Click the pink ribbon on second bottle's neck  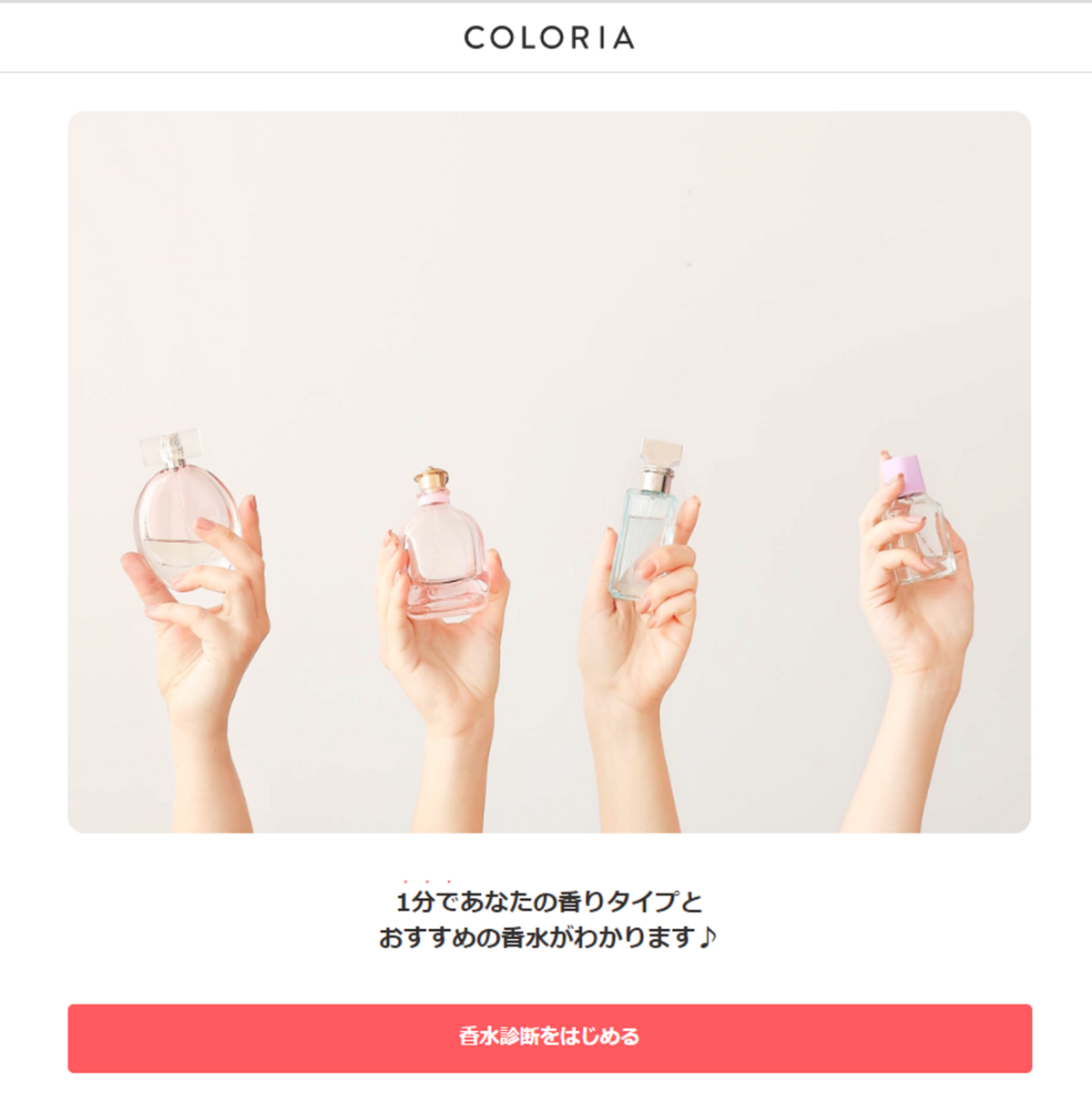pos(433,498)
